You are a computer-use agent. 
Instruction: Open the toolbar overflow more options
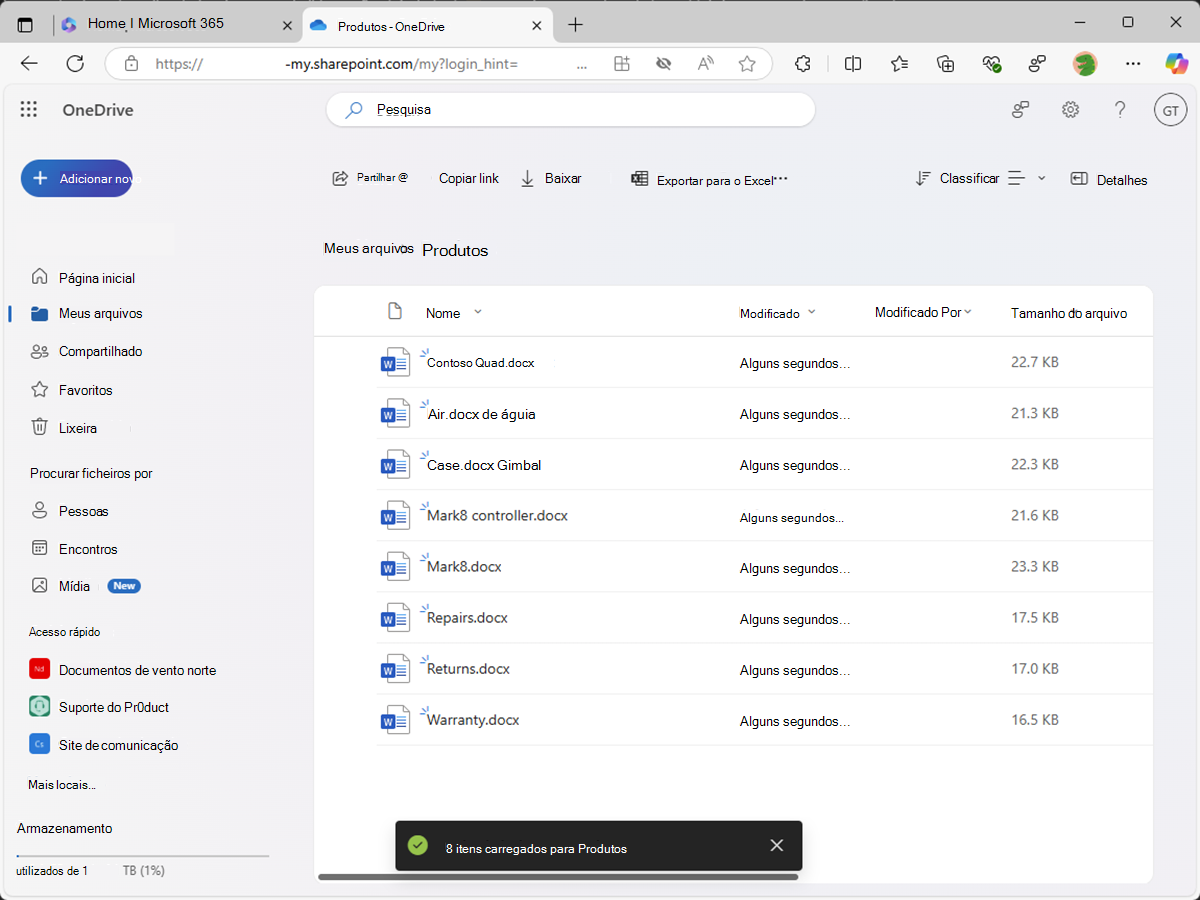(x=782, y=179)
